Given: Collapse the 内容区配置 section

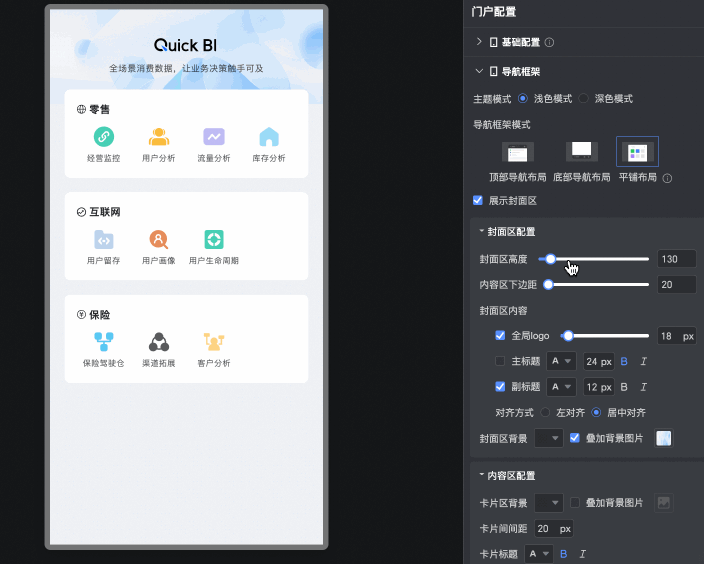Looking at the screenshot, I should (482, 475).
